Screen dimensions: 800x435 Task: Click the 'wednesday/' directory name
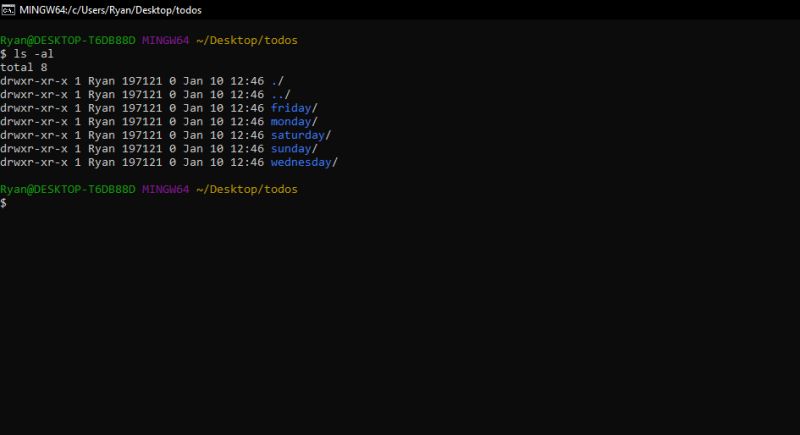[304, 162]
